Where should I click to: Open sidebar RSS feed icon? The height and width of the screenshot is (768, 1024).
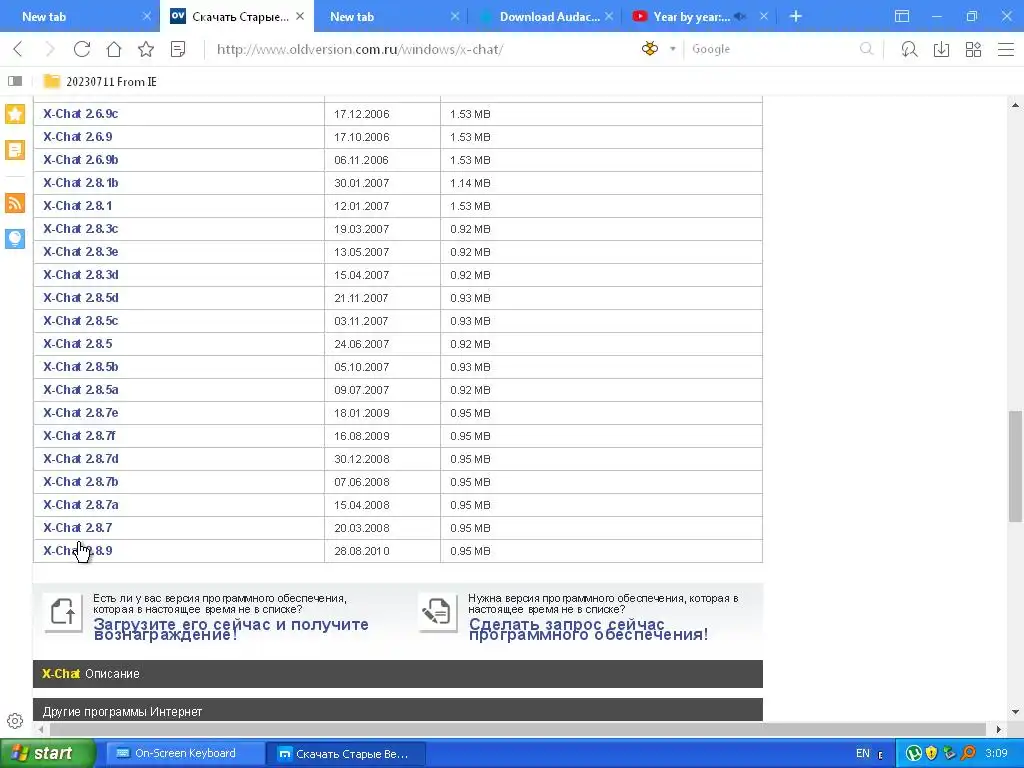pyautogui.click(x=15, y=203)
